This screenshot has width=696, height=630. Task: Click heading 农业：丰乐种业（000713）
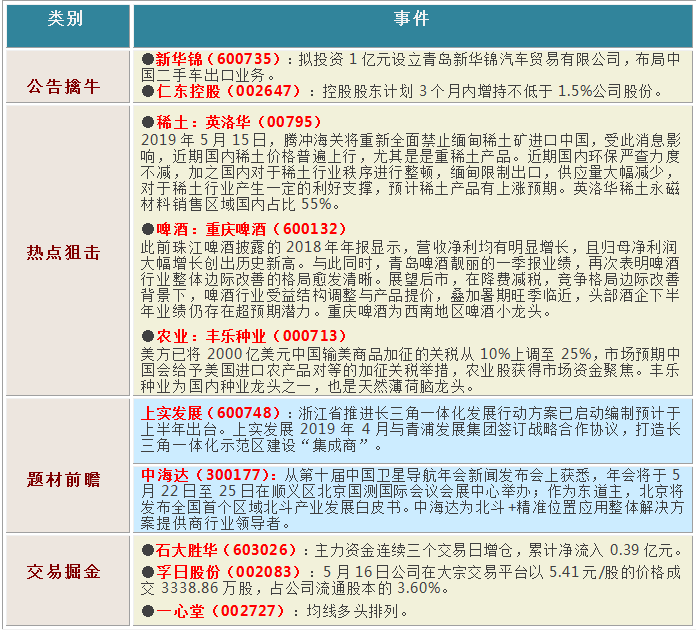[251, 336]
